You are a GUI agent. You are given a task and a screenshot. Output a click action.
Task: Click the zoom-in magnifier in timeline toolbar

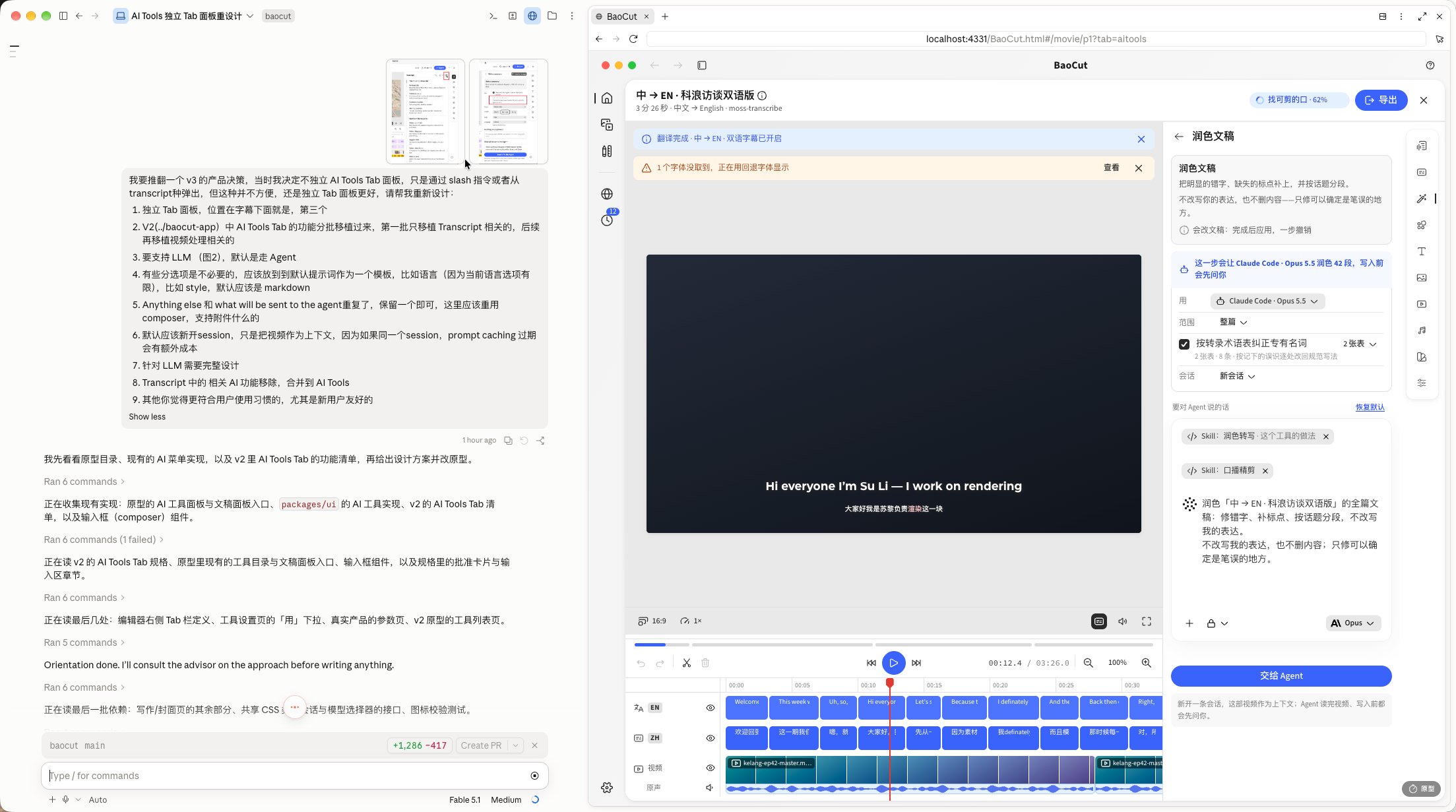tap(1147, 663)
